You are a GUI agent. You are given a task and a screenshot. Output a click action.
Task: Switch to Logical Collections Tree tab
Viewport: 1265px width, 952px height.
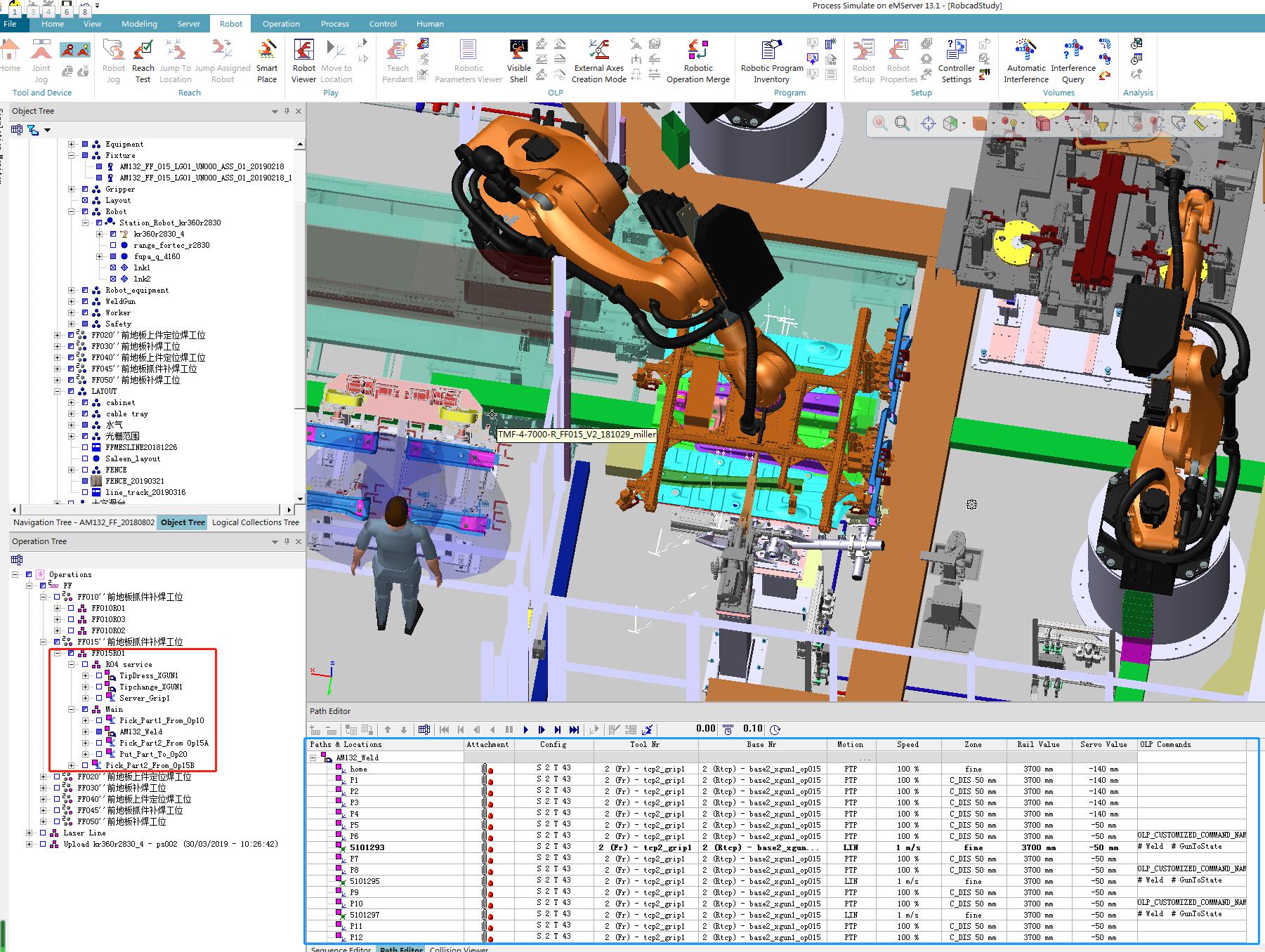click(255, 522)
